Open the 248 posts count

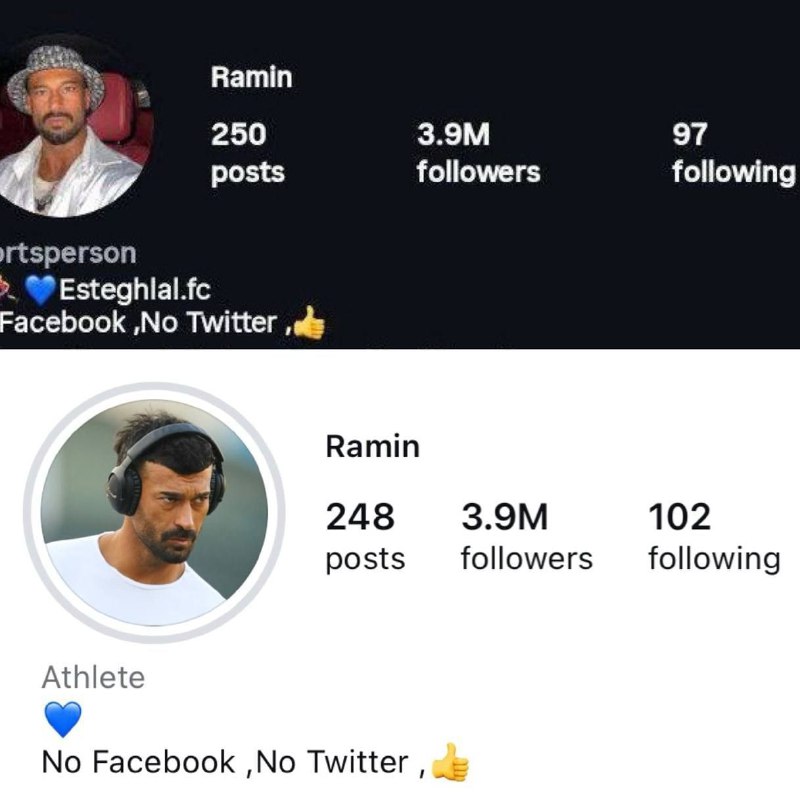pos(365,536)
